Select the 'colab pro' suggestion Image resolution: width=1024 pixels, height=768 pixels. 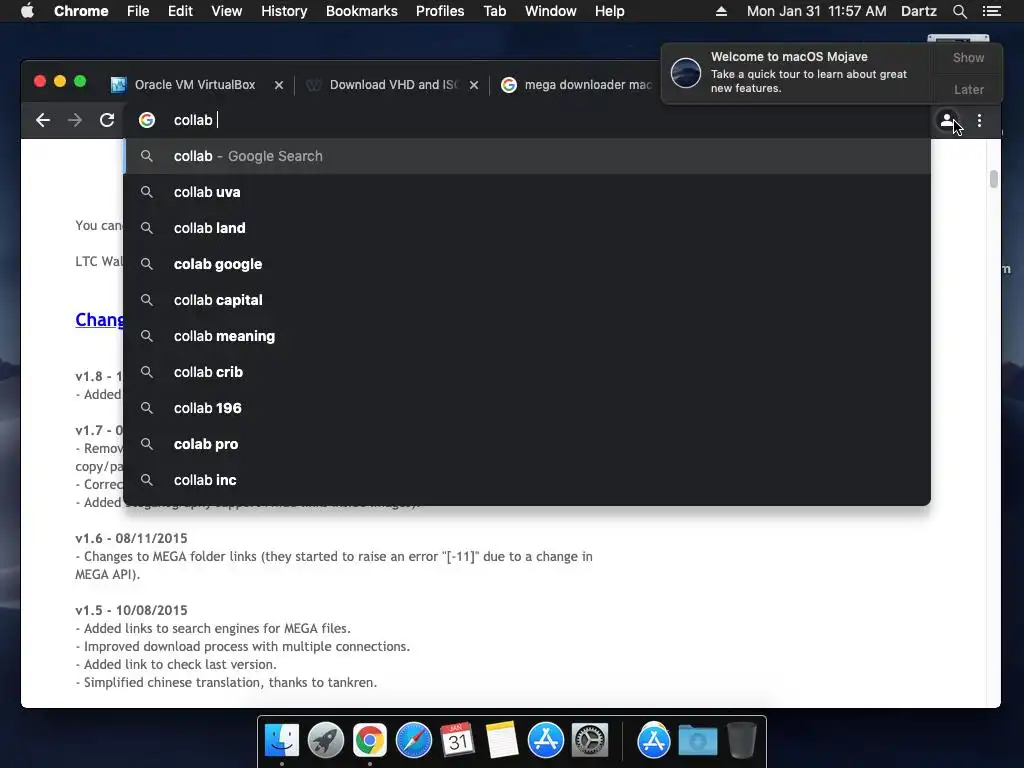point(527,443)
